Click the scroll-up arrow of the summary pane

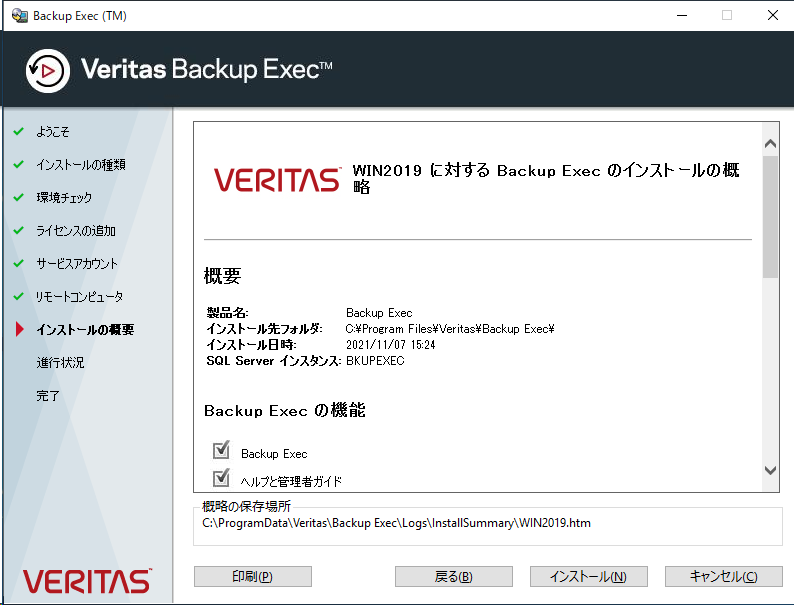pos(770,144)
